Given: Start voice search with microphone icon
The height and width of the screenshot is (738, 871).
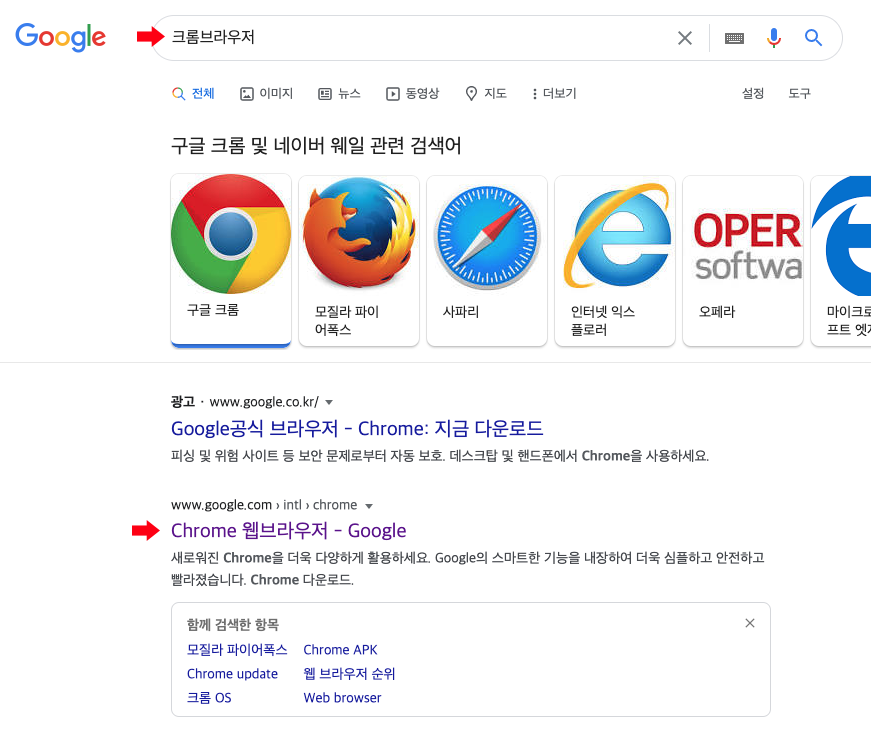Looking at the screenshot, I should pos(774,38).
